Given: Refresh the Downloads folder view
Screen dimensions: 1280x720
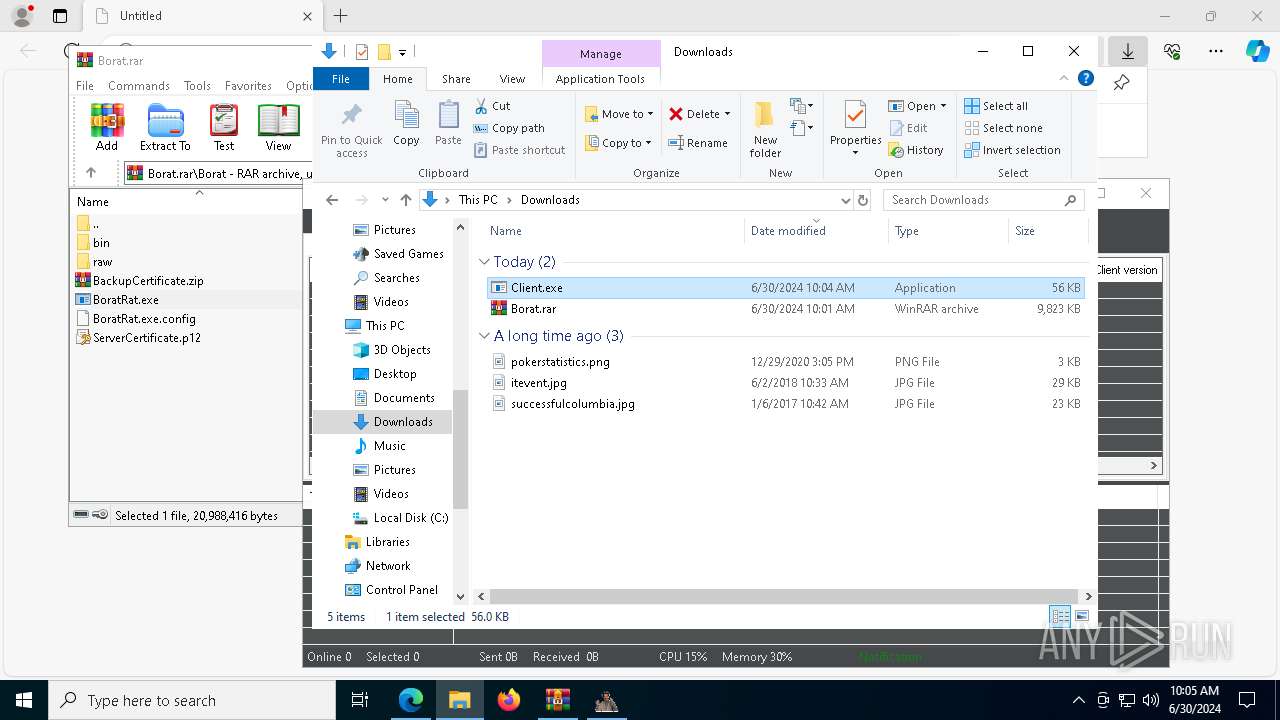Looking at the screenshot, I should [863, 200].
